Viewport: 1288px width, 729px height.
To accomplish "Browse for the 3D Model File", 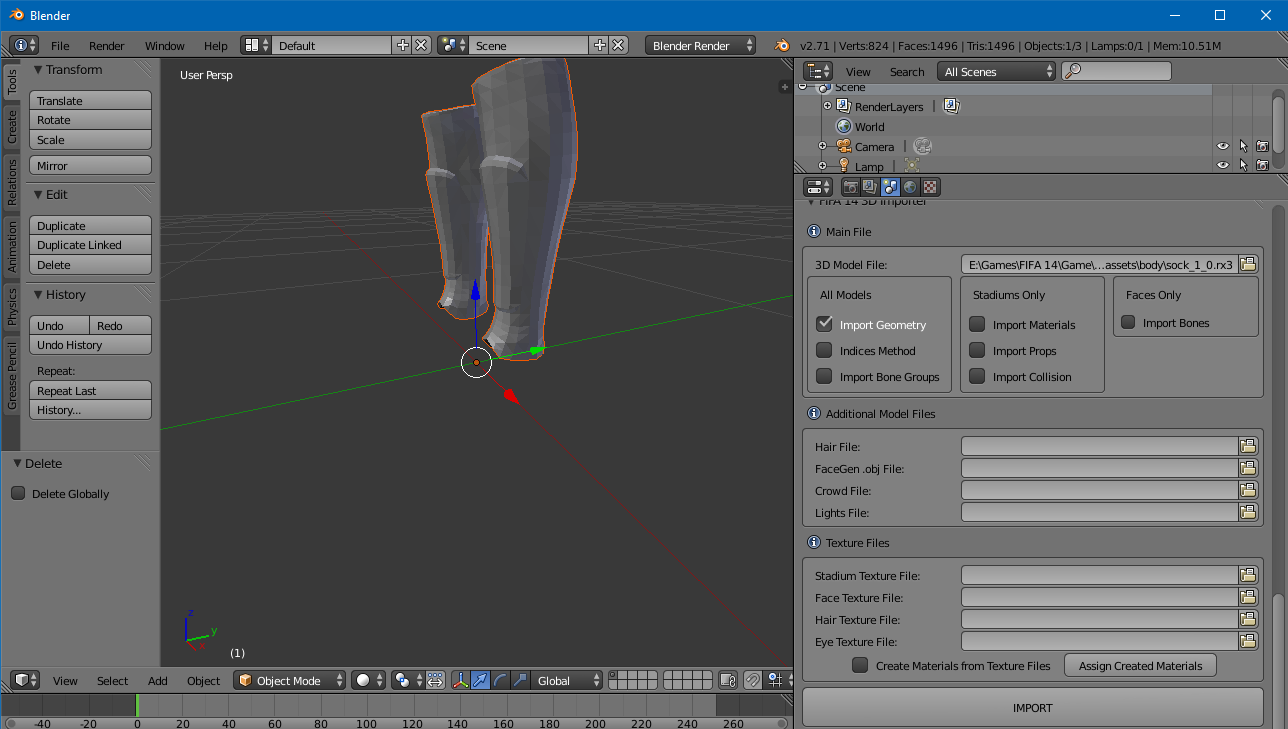I will 1248,265.
